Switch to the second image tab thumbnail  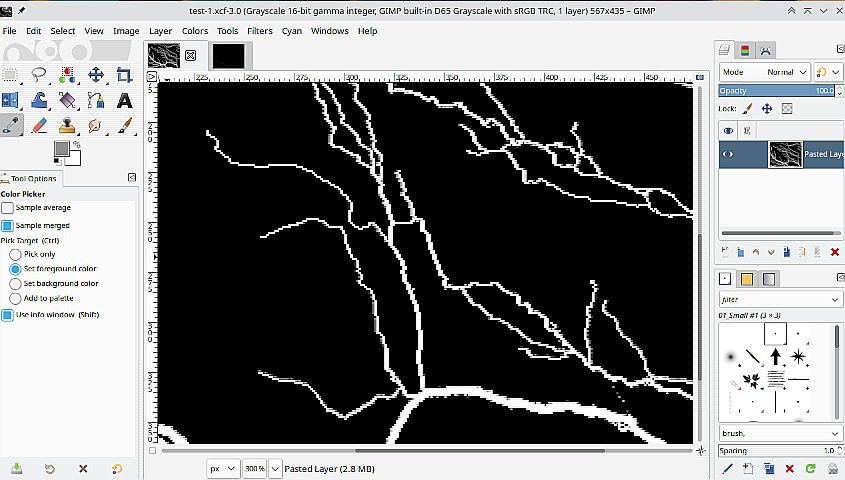tap(228, 56)
